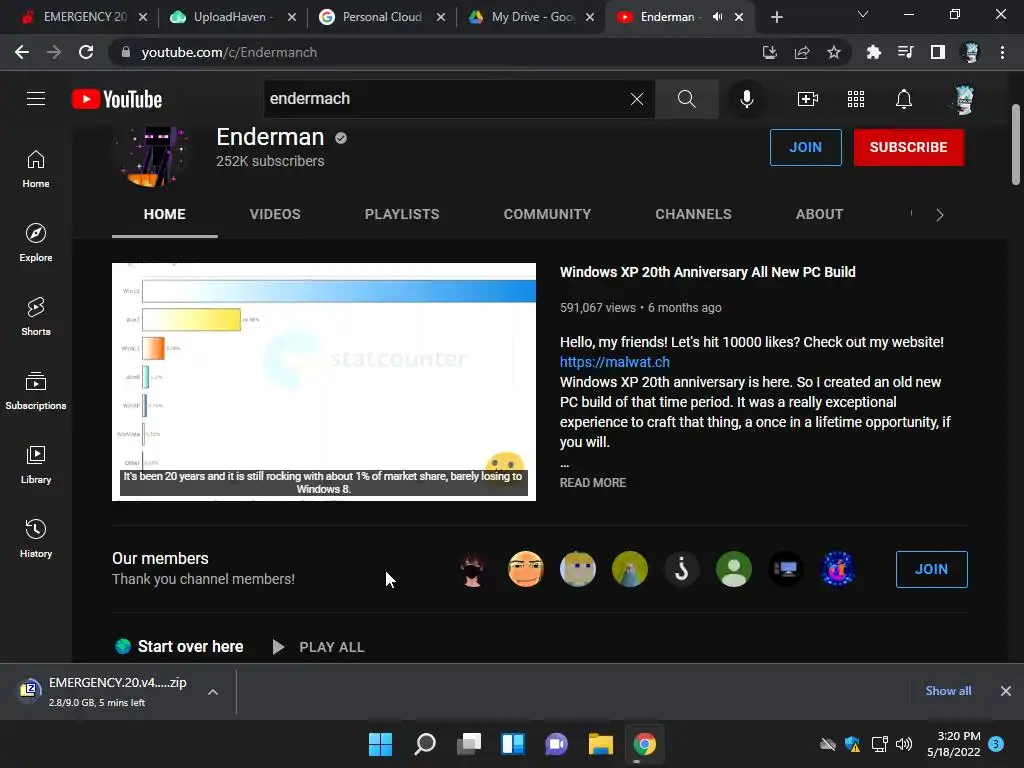Viewport: 1024px width, 768px height.
Task: Open the taskbar clock showing 3:20 PM
Action: pyautogui.click(x=954, y=744)
